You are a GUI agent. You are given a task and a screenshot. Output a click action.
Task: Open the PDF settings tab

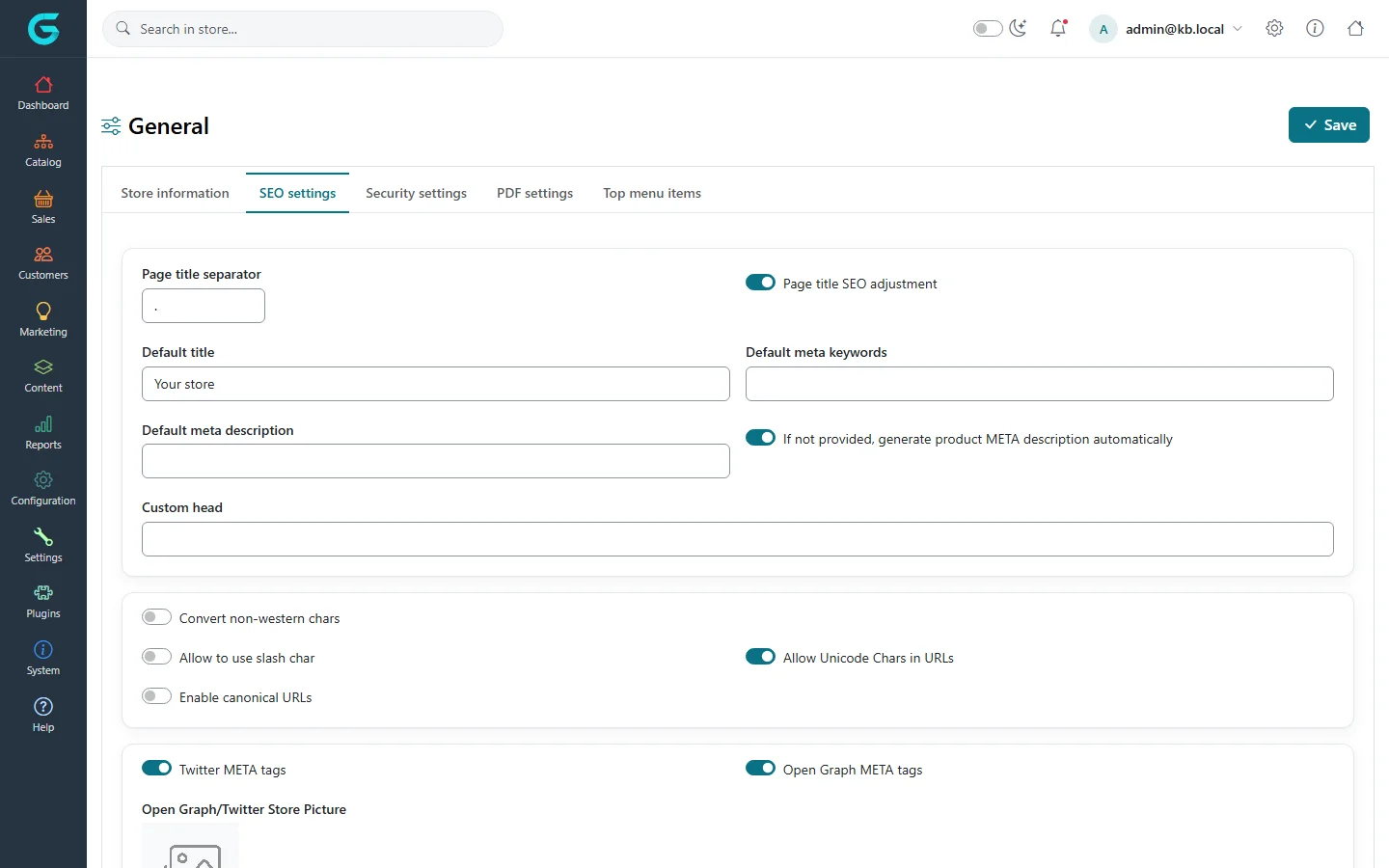(534, 193)
